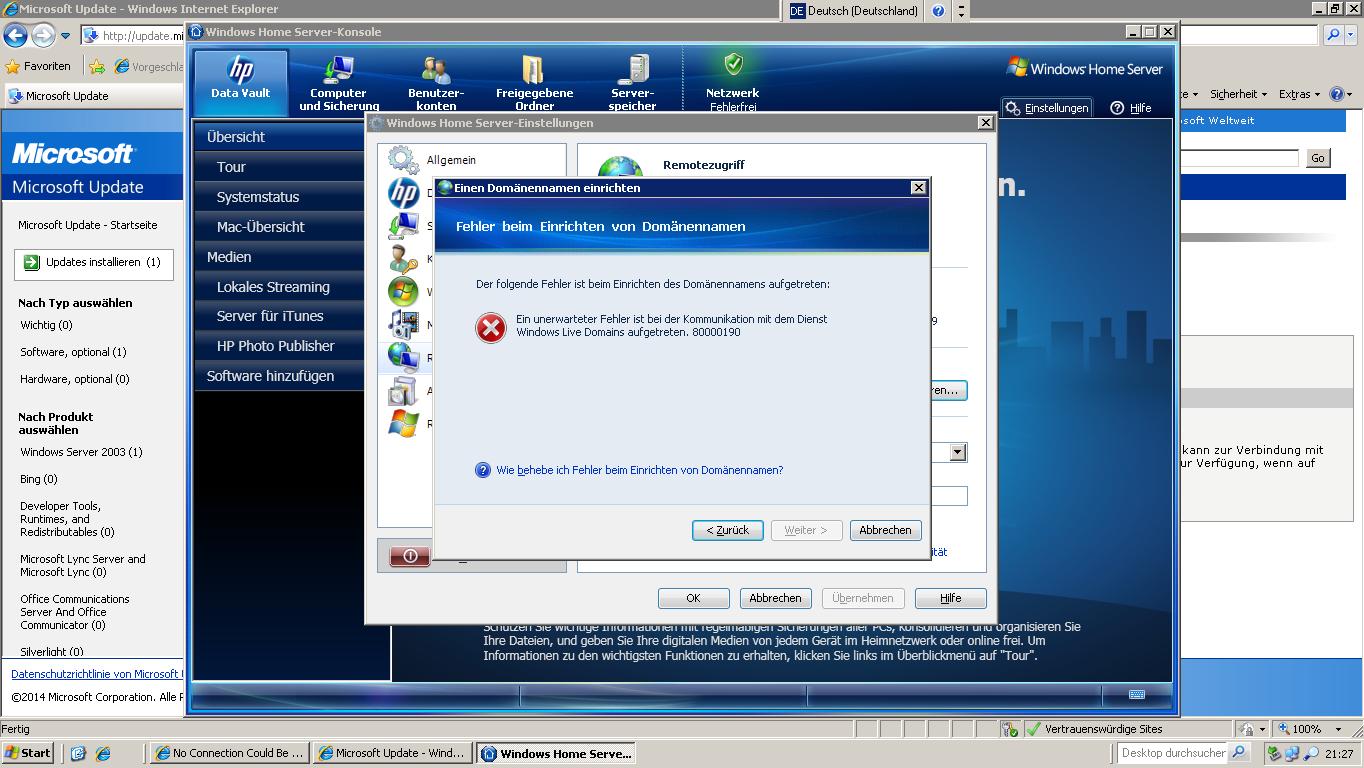Viewport: 1364px width, 768px height.
Task: Open Datenschutzrichtlinie von Microsoft link
Action: tap(96, 674)
